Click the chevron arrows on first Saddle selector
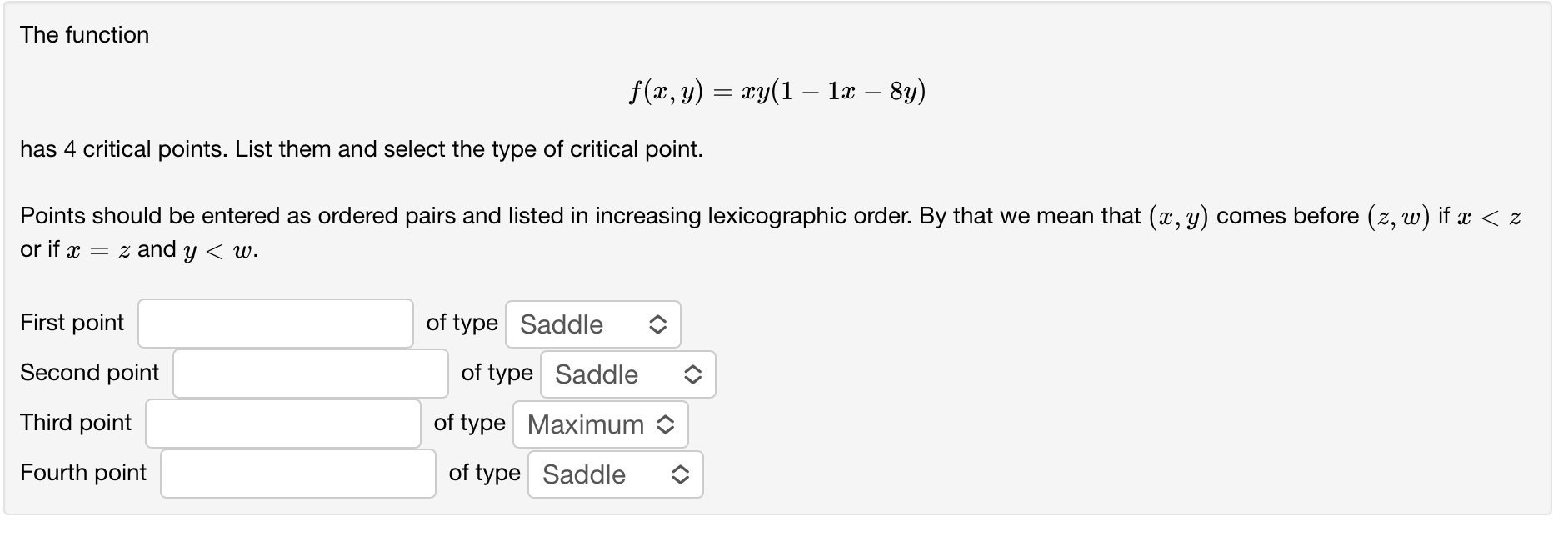This screenshot has height=537, width=1568. [657, 324]
